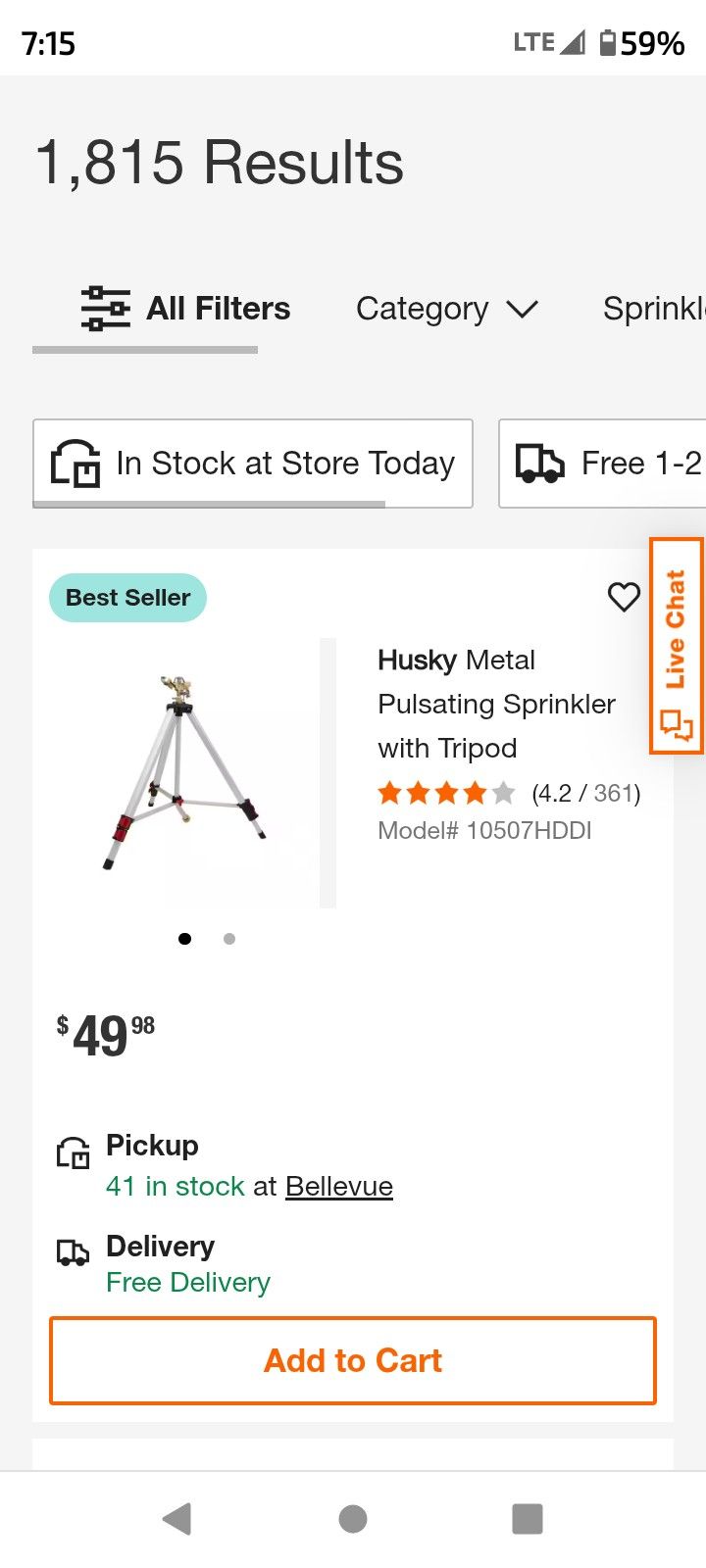Tap the heart icon to favorite the sprinkler
This screenshot has width=706, height=1568.
(624, 597)
